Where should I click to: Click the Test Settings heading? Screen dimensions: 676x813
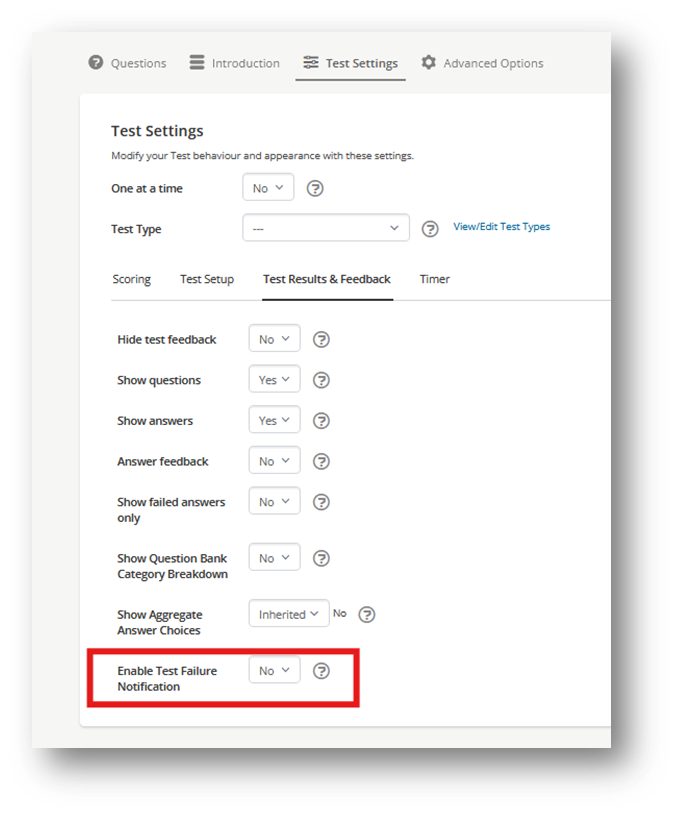(x=157, y=131)
